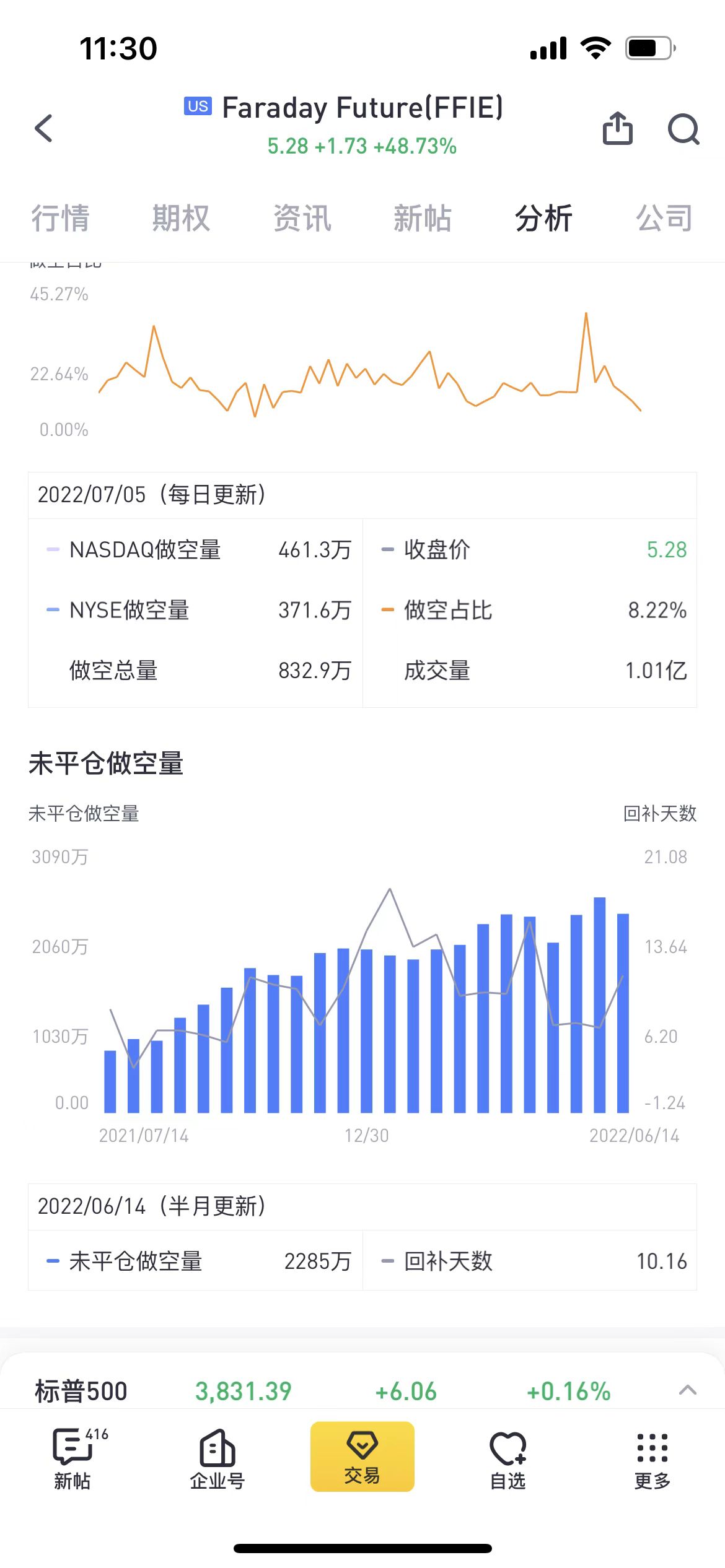Tap the Faraday Future(FFIE) title
This screenshot has width=725, height=1568.
point(362,108)
